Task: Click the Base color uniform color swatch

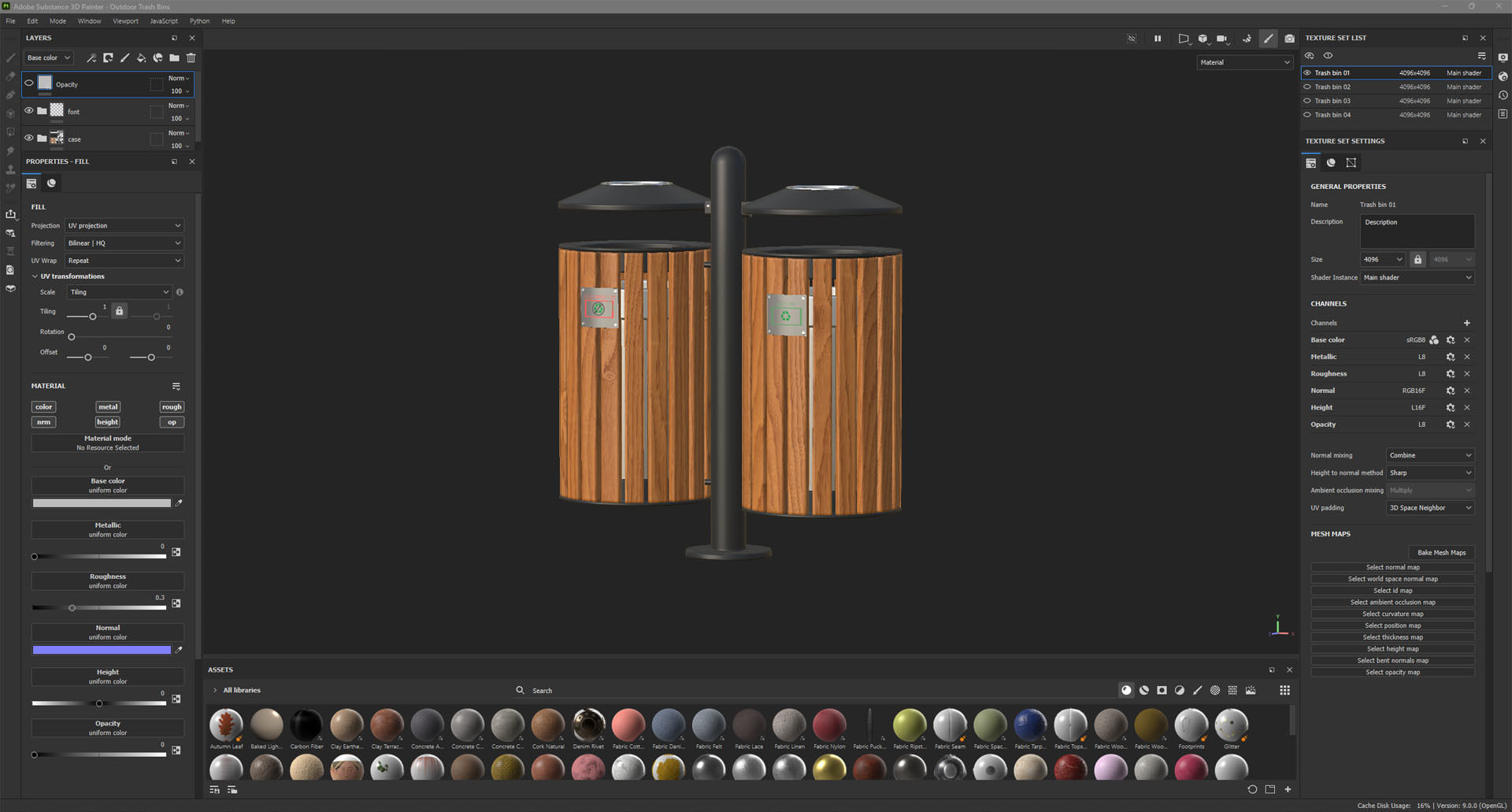Action: click(x=102, y=503)
